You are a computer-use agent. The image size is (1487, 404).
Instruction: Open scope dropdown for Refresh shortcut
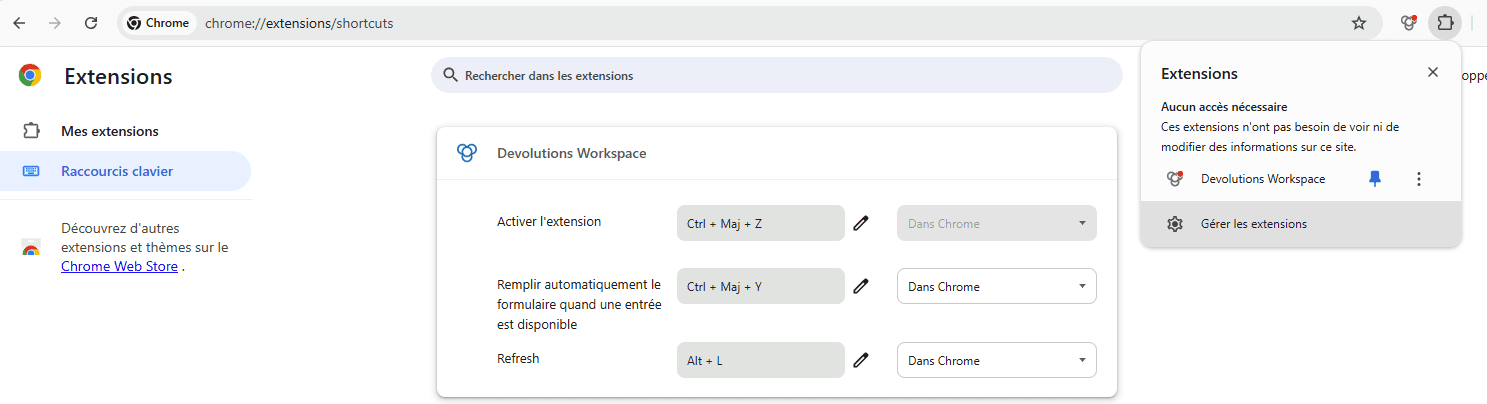point(996,360)
